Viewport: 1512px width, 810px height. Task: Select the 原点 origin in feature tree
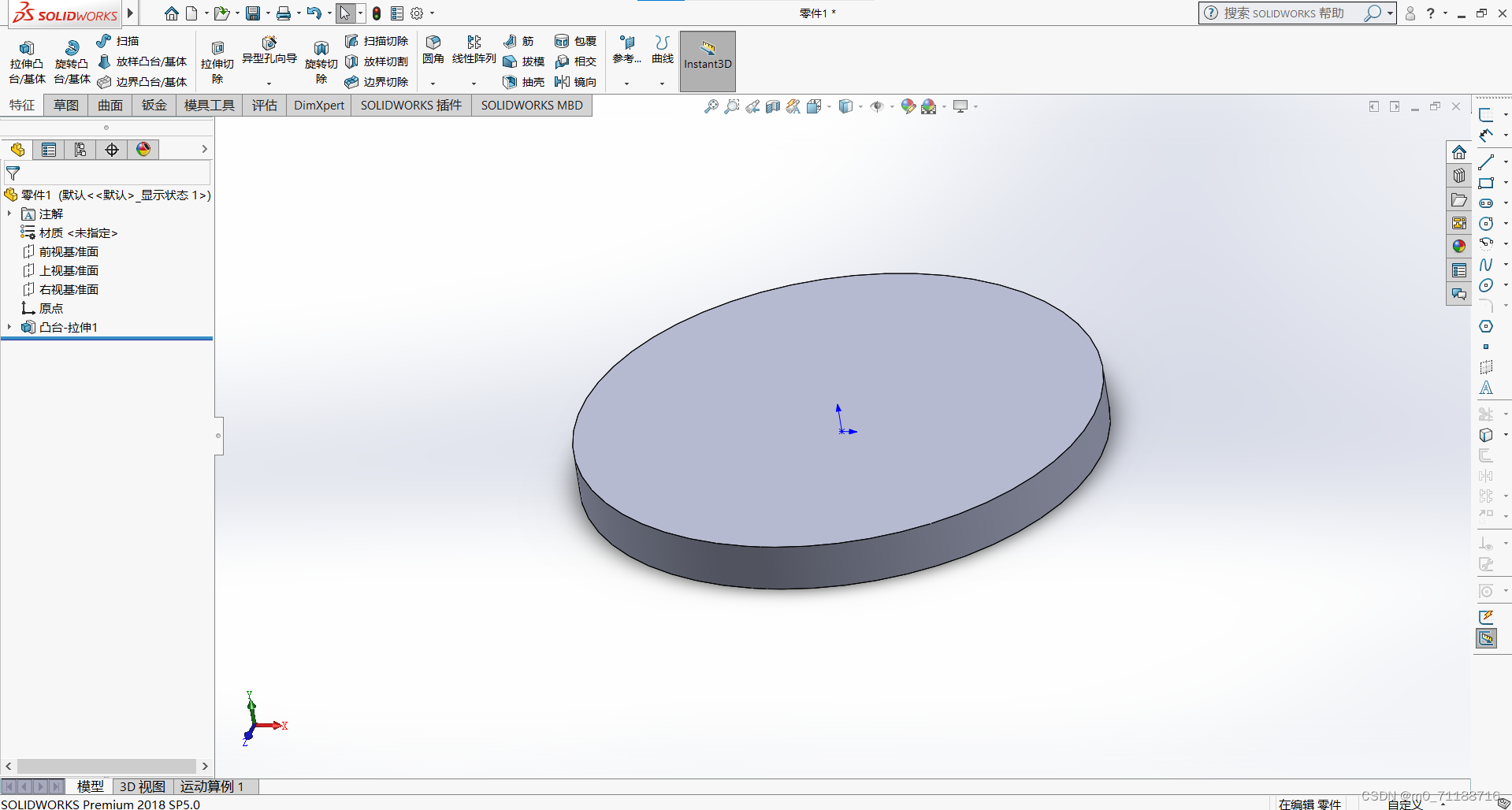(43, 309)
